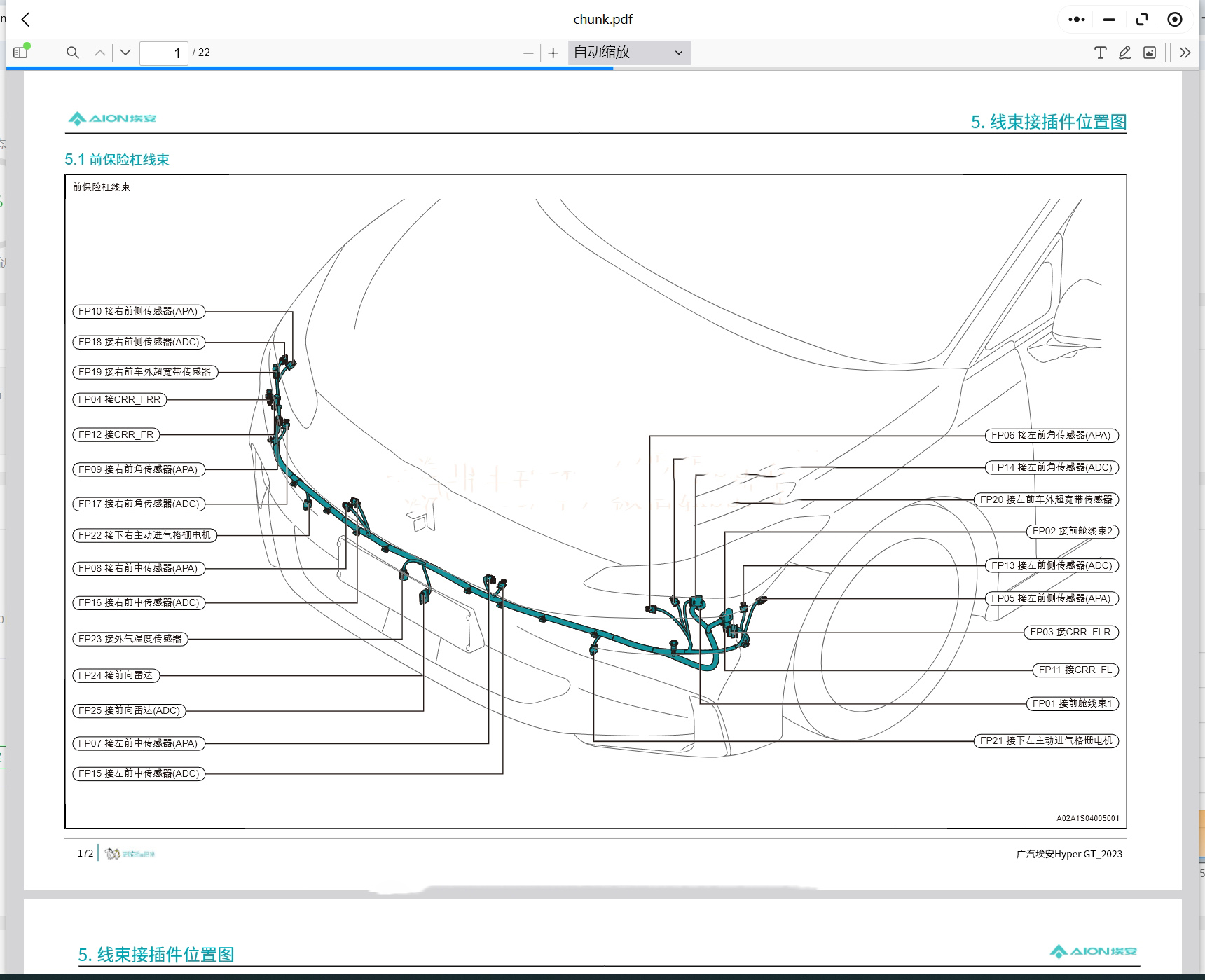This screenshot has width=1205, height=980.
Task: Open the document search tool
Action: coord(72,53)
